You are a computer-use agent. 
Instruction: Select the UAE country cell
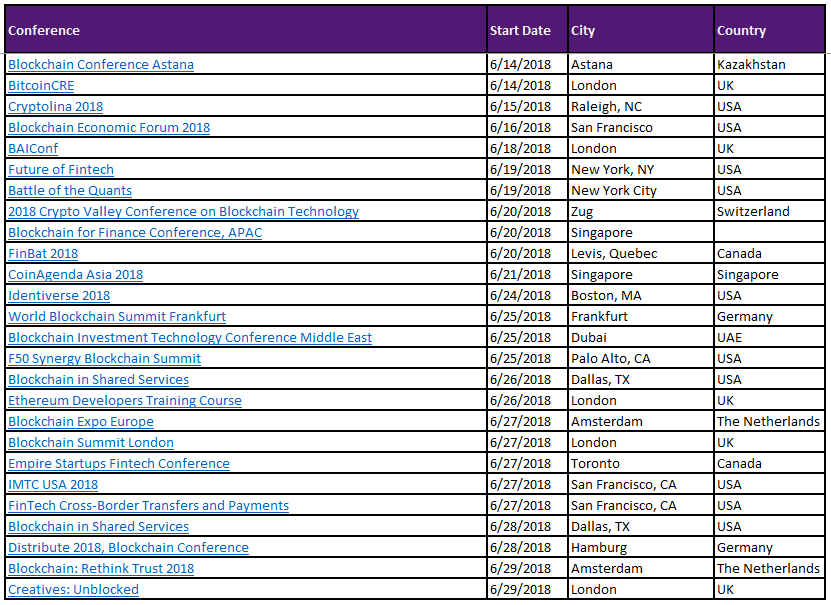770,338
